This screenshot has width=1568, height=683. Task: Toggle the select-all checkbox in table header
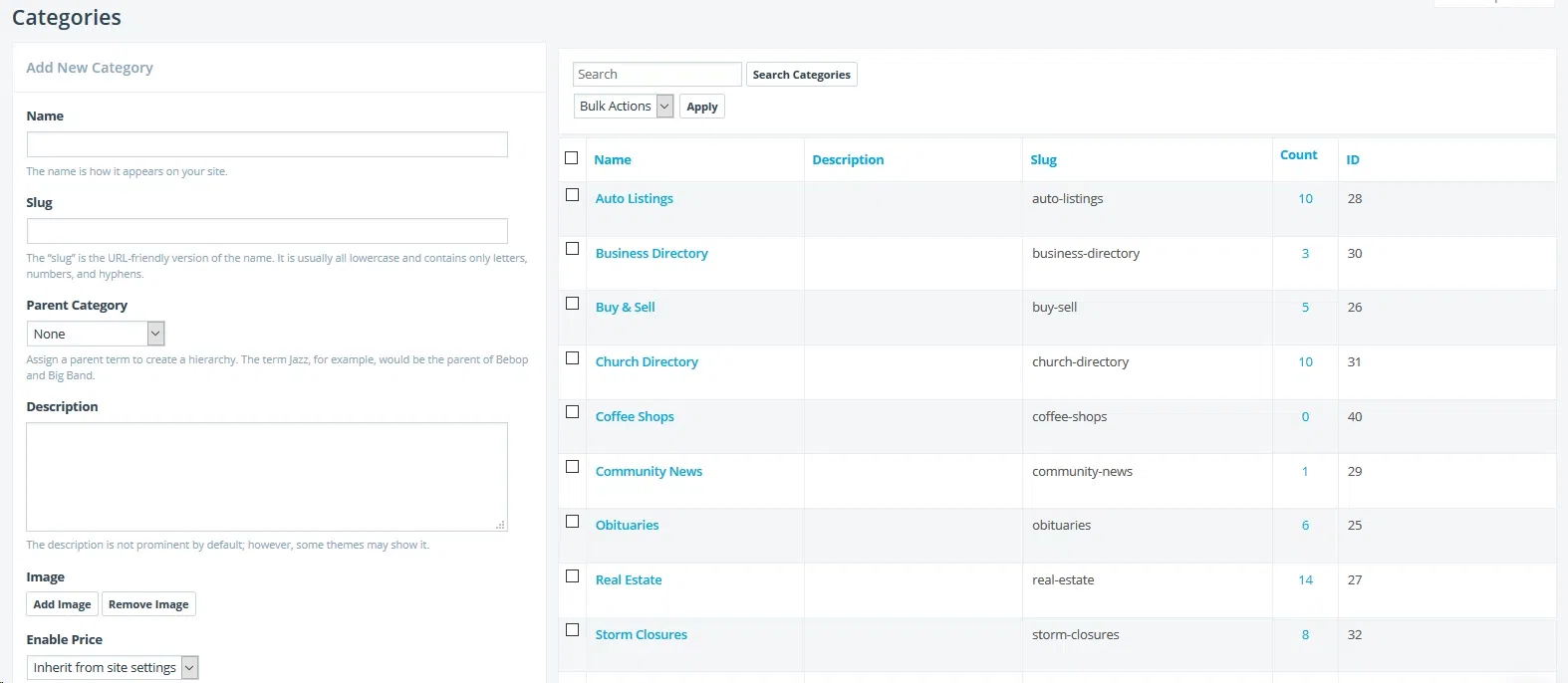click(x=571, y=158)
